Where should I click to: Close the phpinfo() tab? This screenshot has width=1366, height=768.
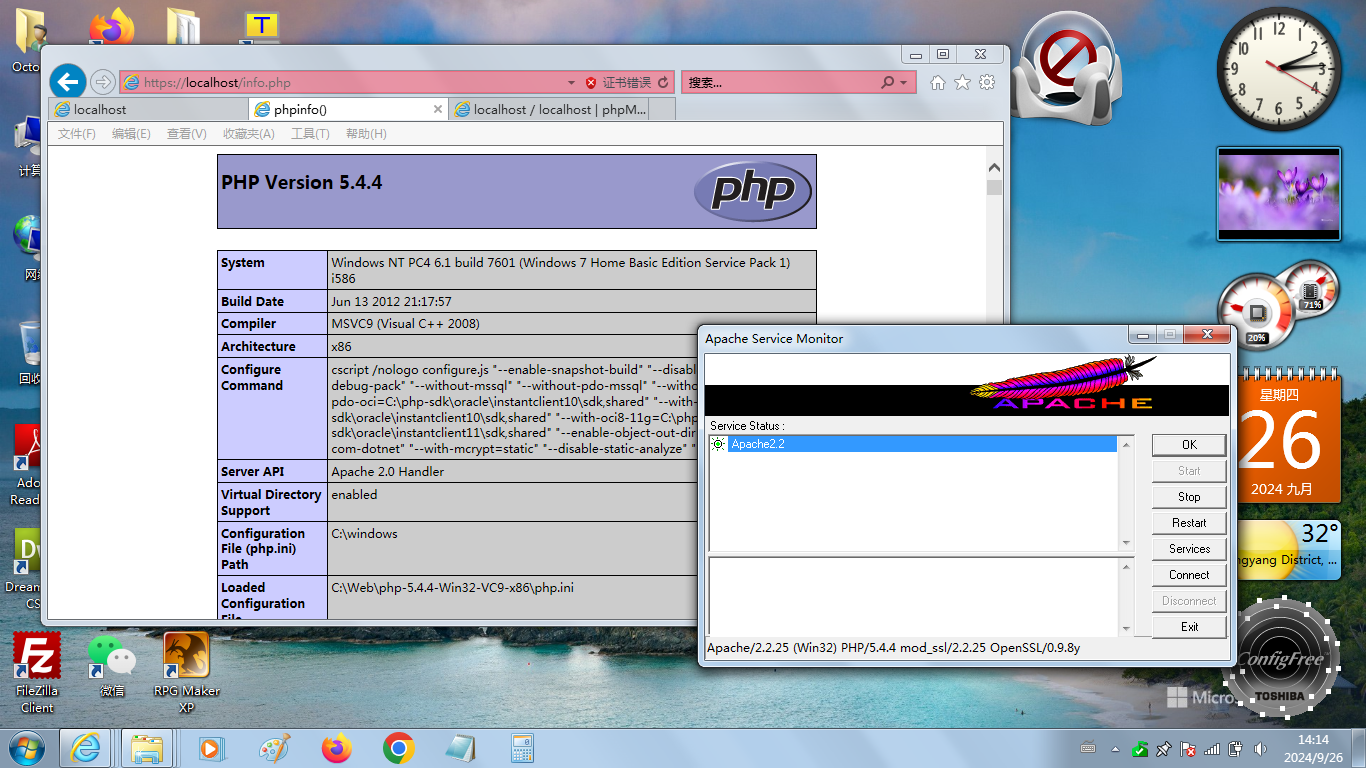(437, 109)
